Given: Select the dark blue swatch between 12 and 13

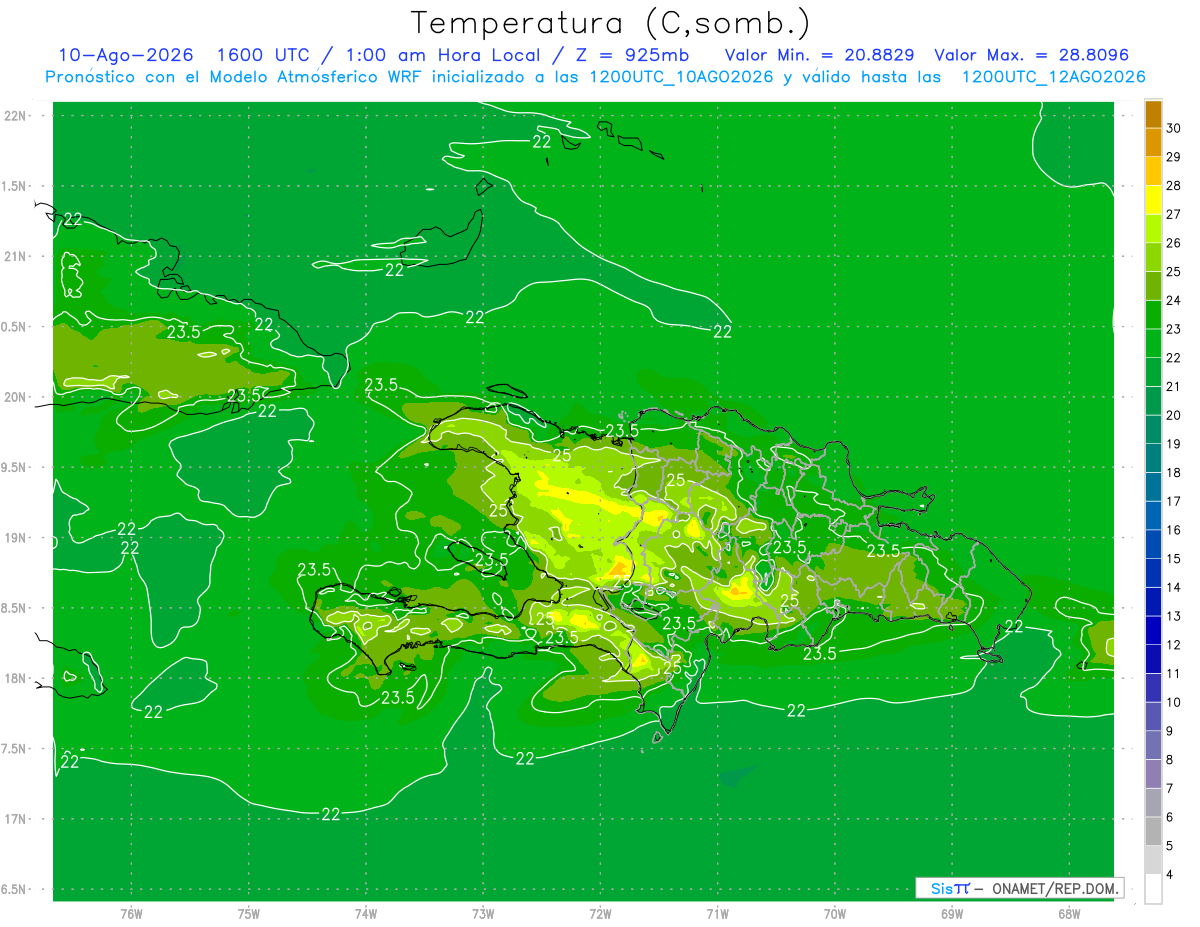Looking at the screenshot, I should pyautogui.click(x=1153, y=630).
